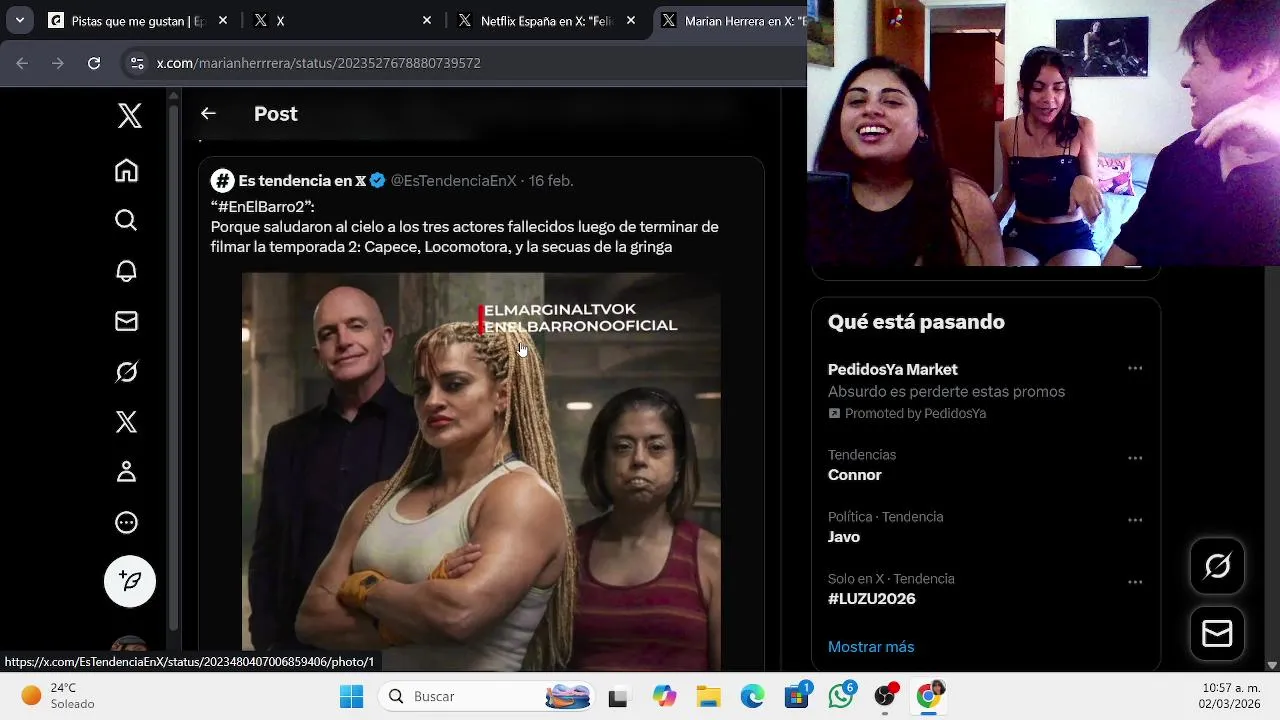1280x720 pixels.
Task: Open floating messages envelope button
Action: 1217,633
